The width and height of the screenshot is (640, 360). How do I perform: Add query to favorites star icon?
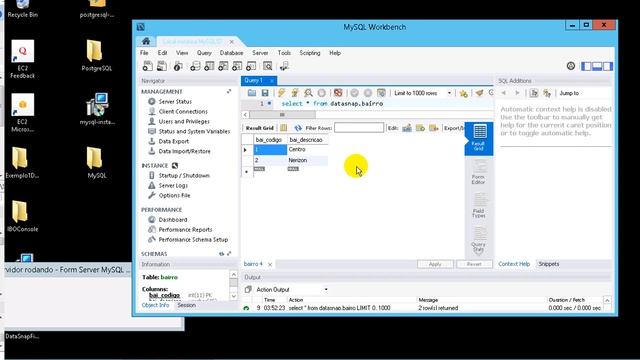pos(463,93)
